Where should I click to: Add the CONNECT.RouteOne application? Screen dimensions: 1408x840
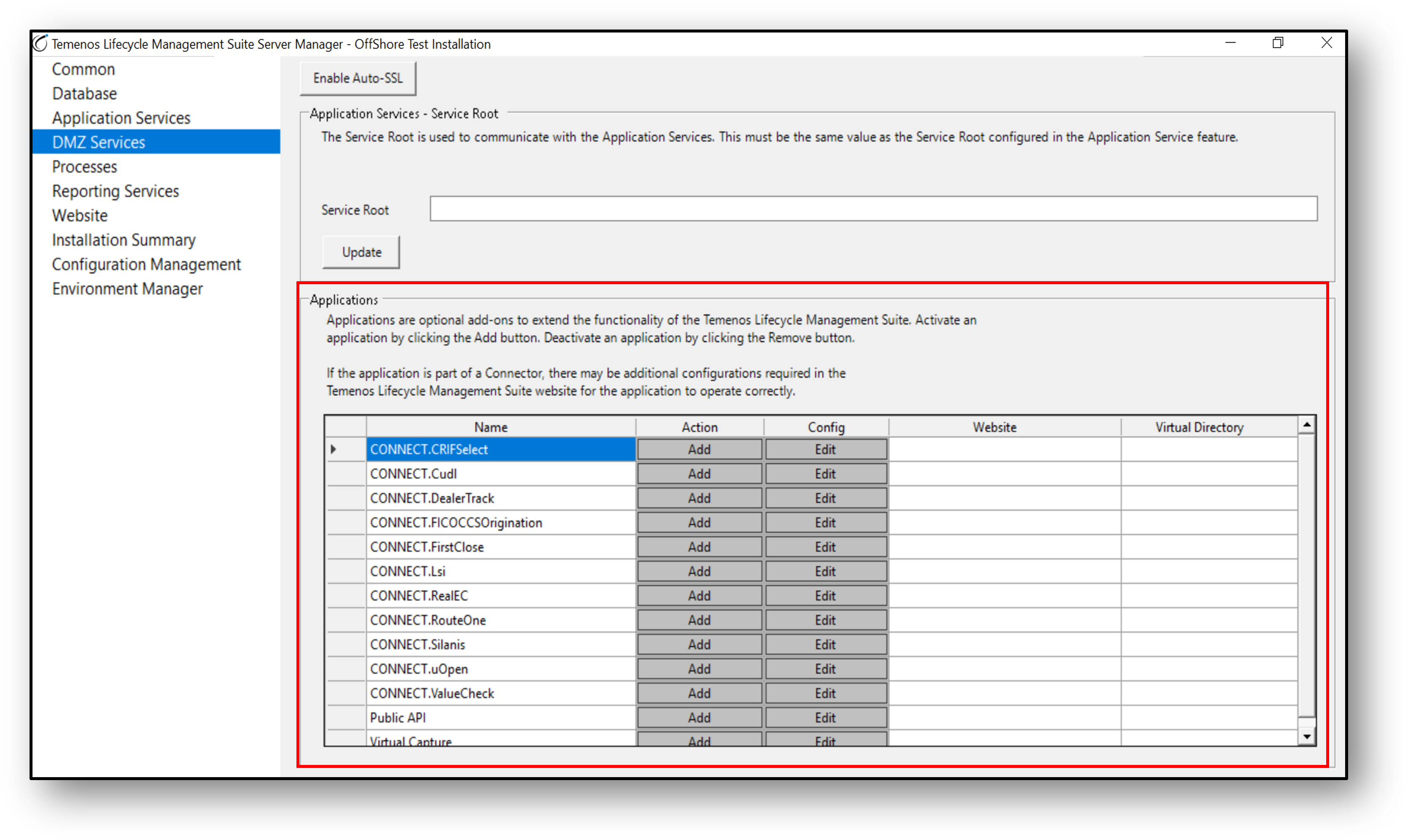[x=700, y=620]
